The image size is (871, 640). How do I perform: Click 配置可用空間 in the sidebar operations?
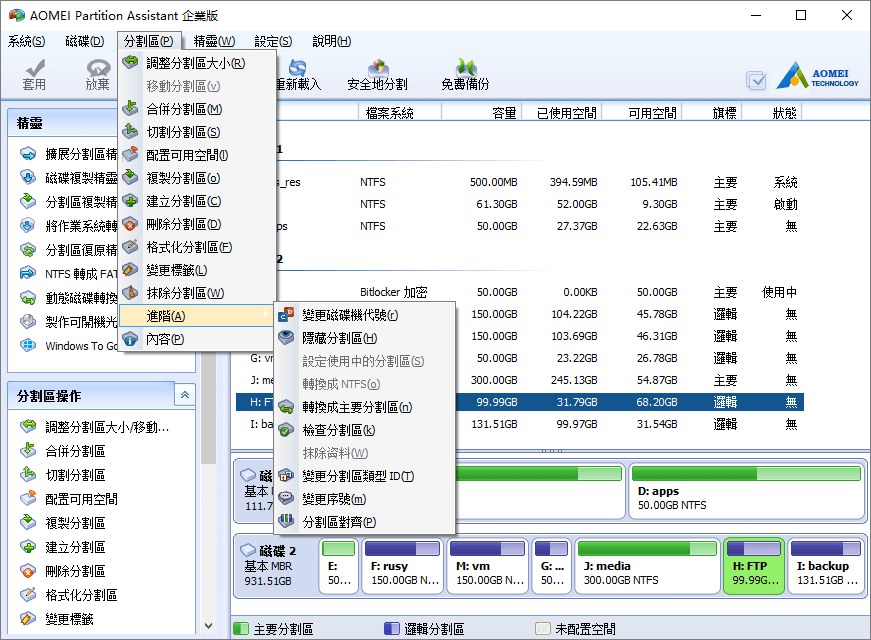click(81, 499)
